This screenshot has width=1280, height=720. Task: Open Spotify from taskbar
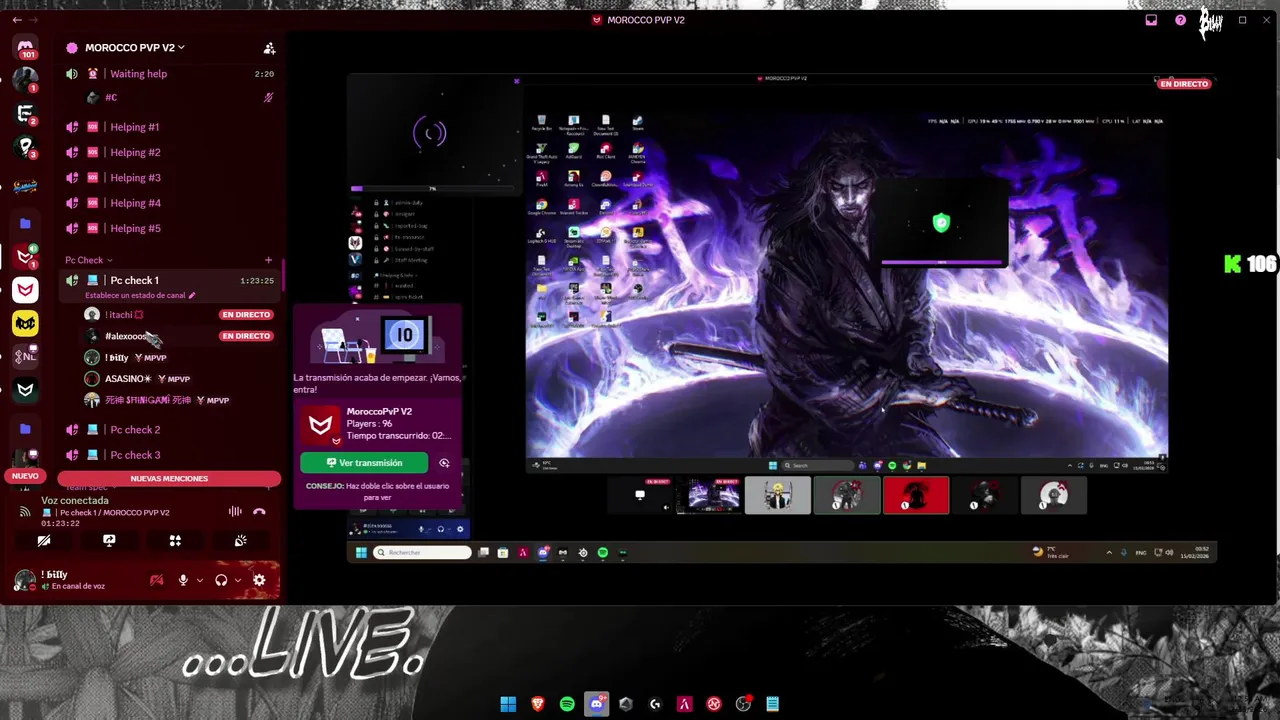(x=567, y=704)
